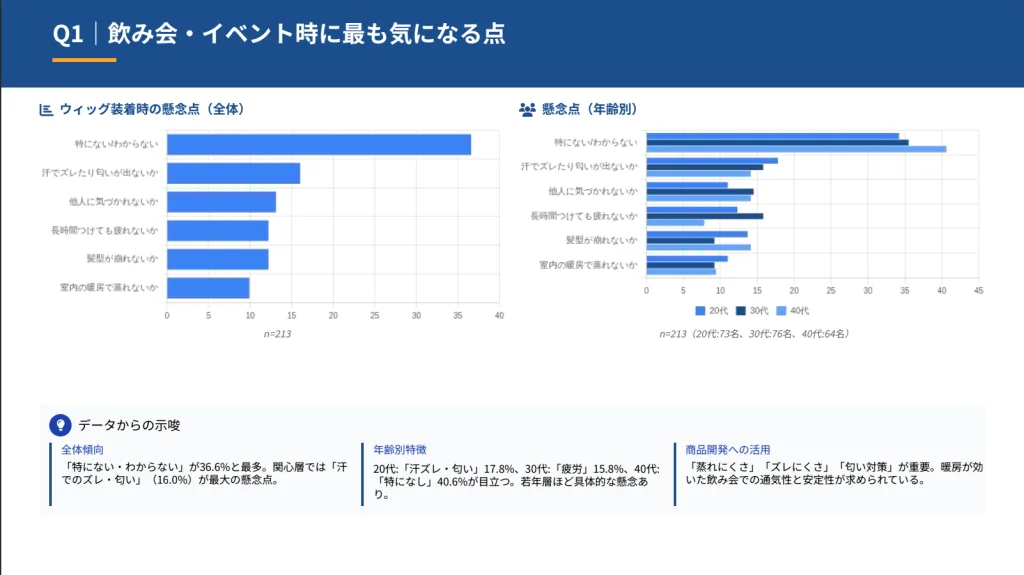Image resolution: width=1024 pixels, height=575 pixels.
Task: Select the 全体傾向 heading
Action: click(82, 450)
